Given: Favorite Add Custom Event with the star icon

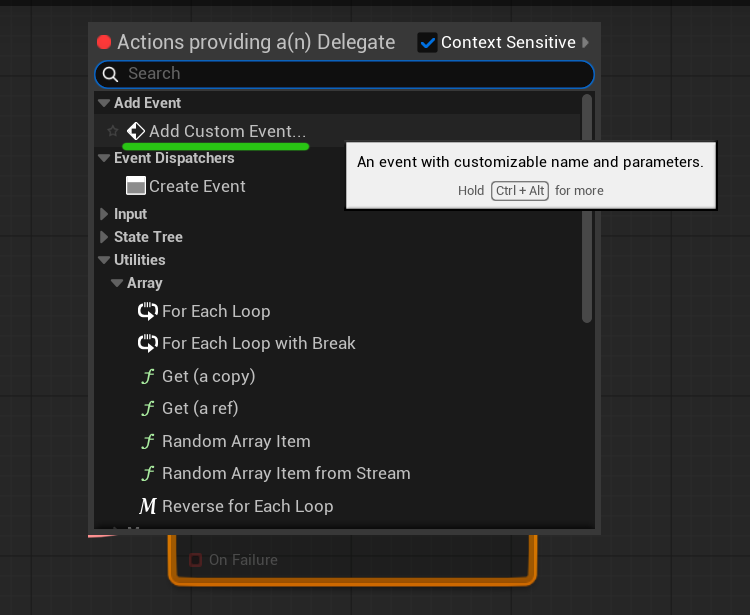Looking at the screenshot, I should 113,131.
